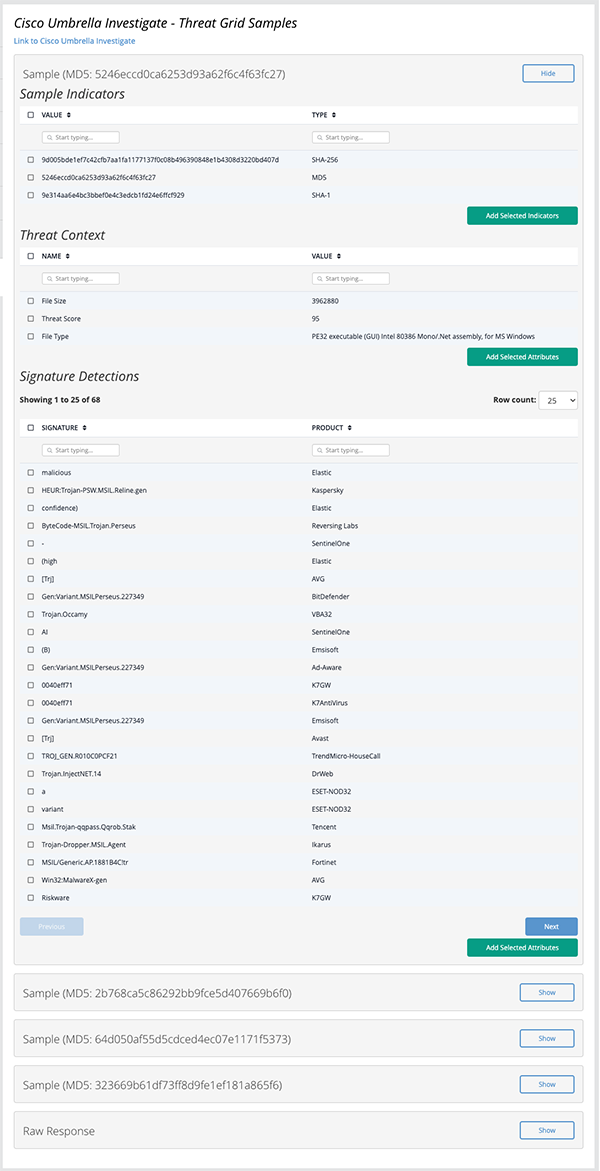Viewport: 600px width, 1171px height.
Task: Click the BitDefender product cell
Action: coord(329,597)
